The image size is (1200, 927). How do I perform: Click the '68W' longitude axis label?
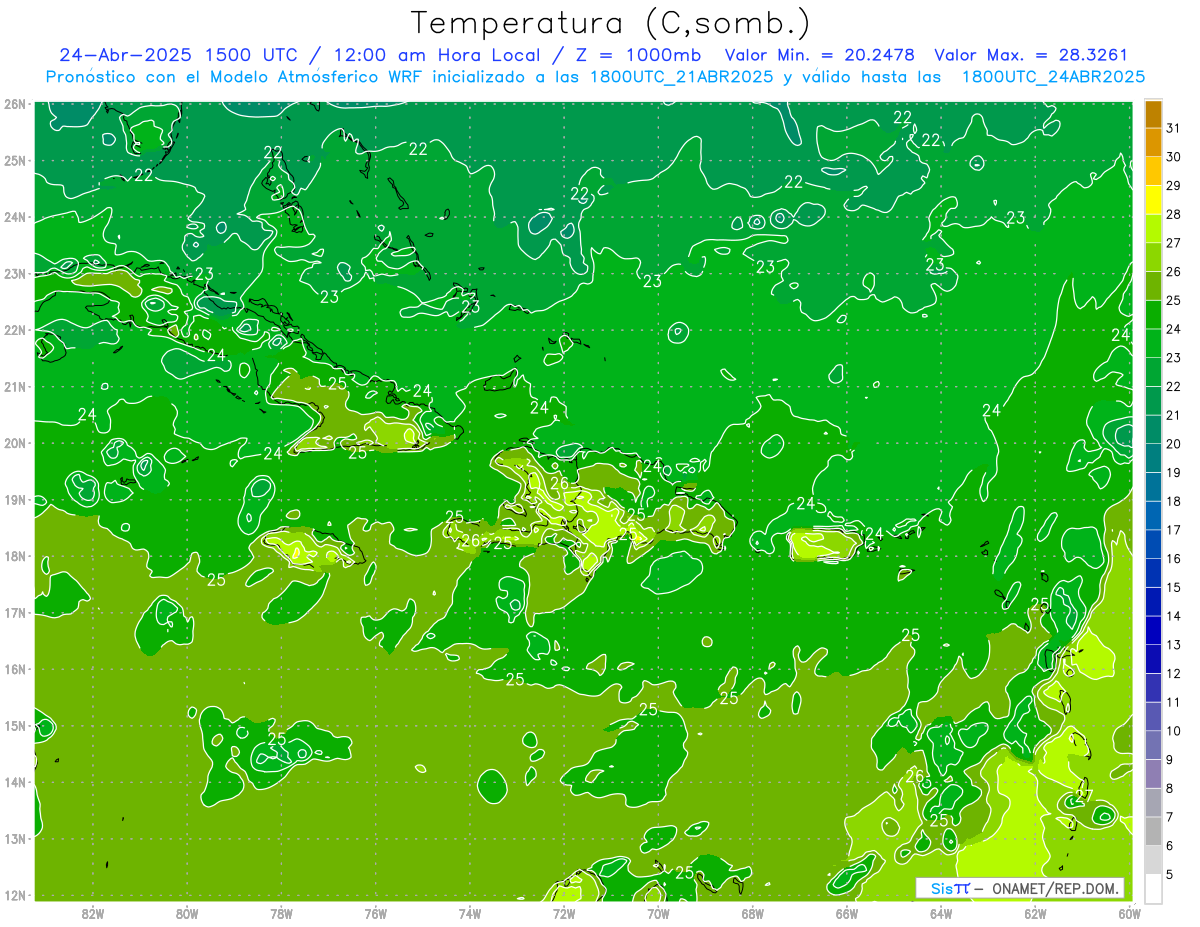click(752, 914)
